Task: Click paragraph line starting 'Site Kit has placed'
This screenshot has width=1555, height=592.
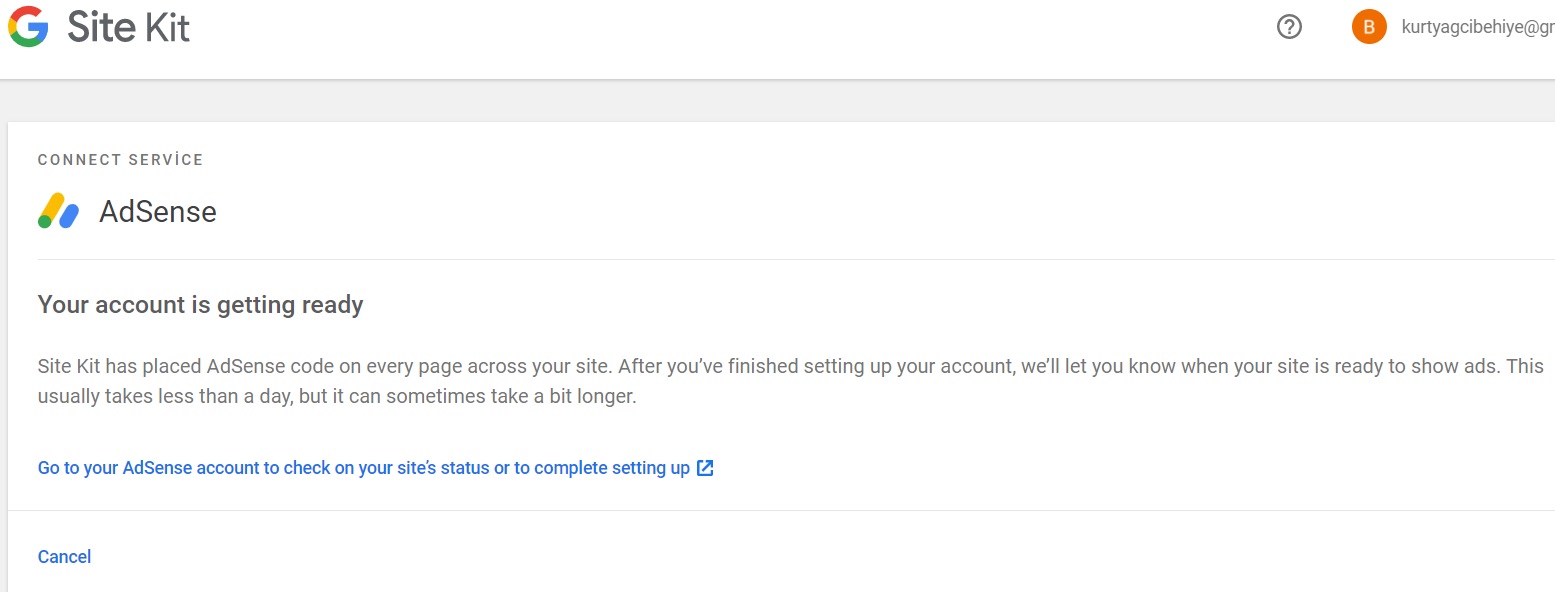Action: pos(791,366)
